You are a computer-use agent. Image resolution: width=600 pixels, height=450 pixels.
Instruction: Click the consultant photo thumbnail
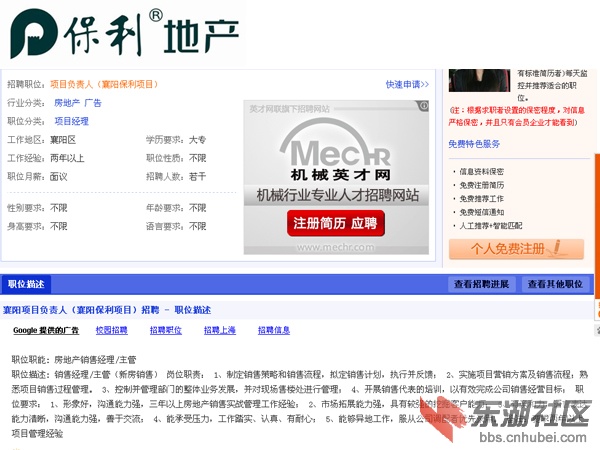coord(479,80)
